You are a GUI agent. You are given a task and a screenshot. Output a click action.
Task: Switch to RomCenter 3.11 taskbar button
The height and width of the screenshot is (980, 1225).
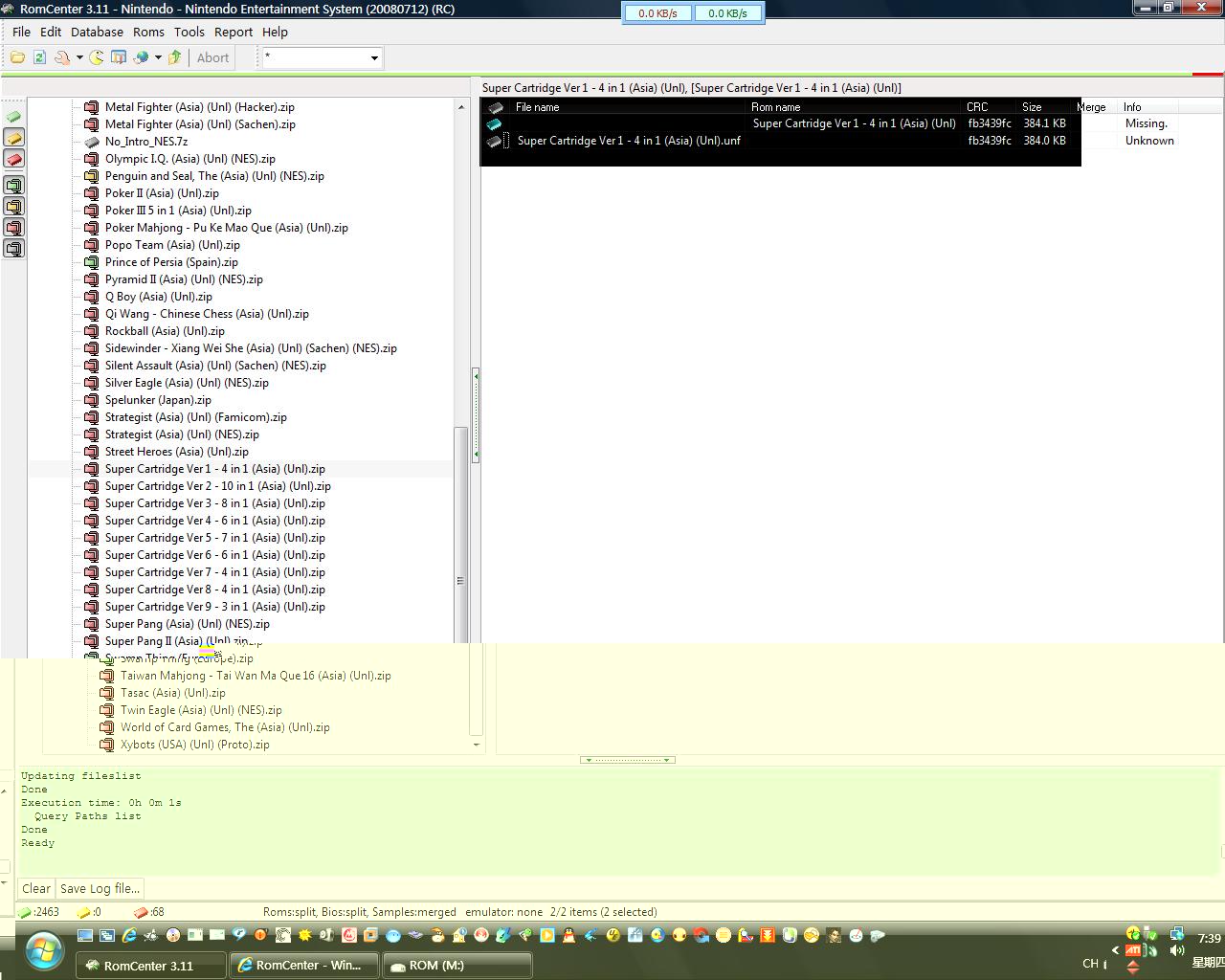click(151, 966)
